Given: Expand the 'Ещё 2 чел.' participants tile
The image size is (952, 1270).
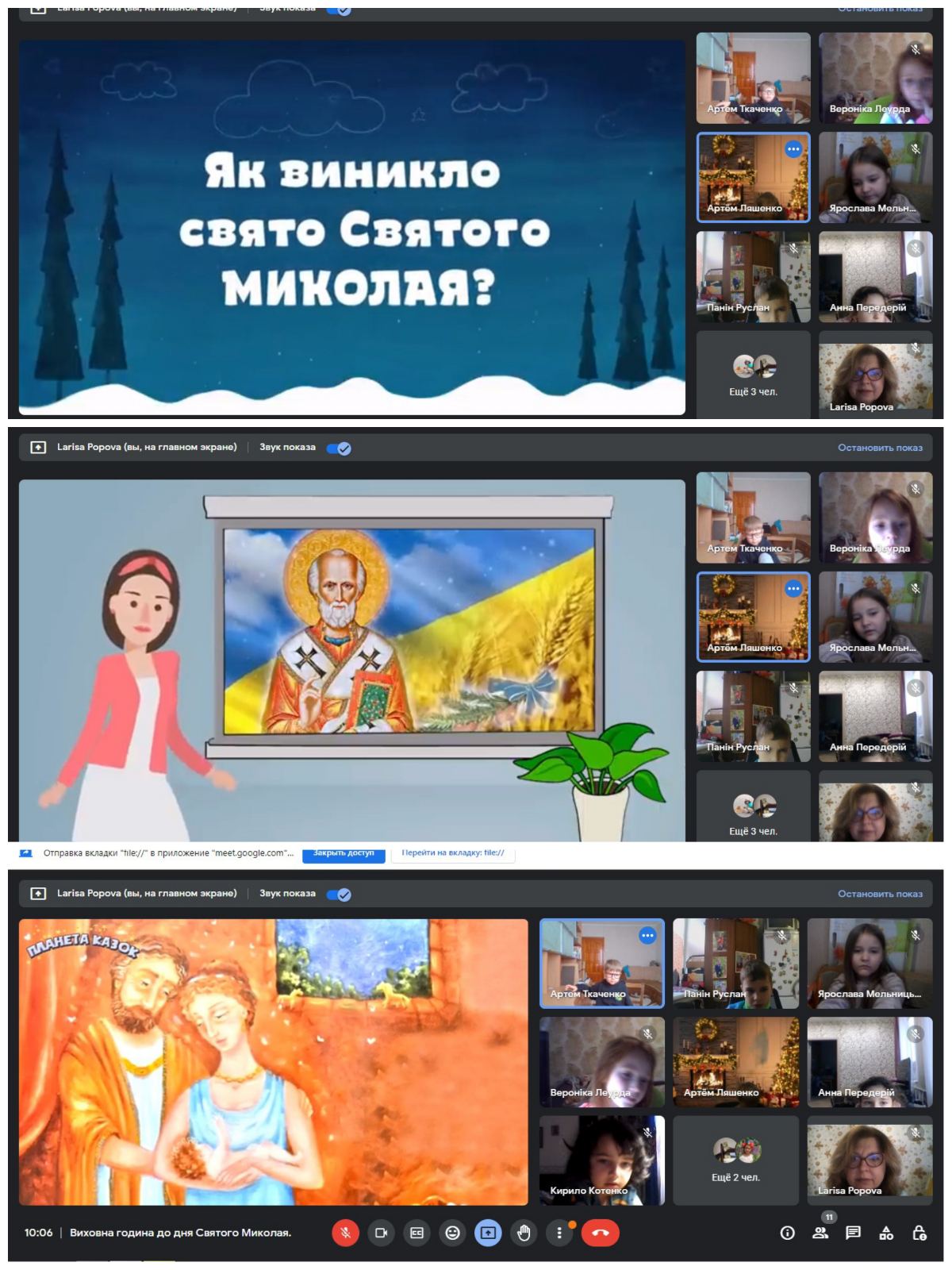Looking at the screenshot, I should tap(735, 1160).
